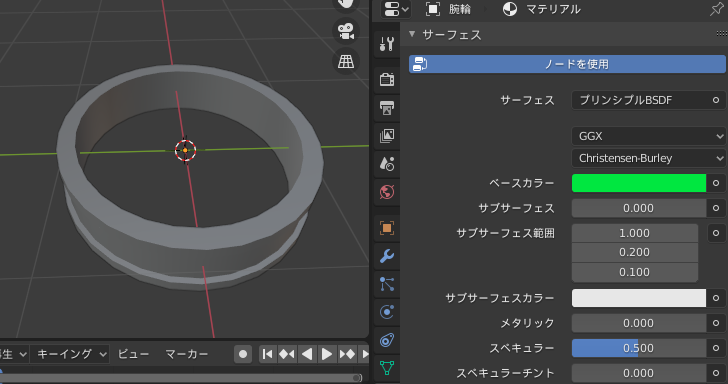Open the green ベースカラー color picker

pyautogui.click(x=639, y=183)
